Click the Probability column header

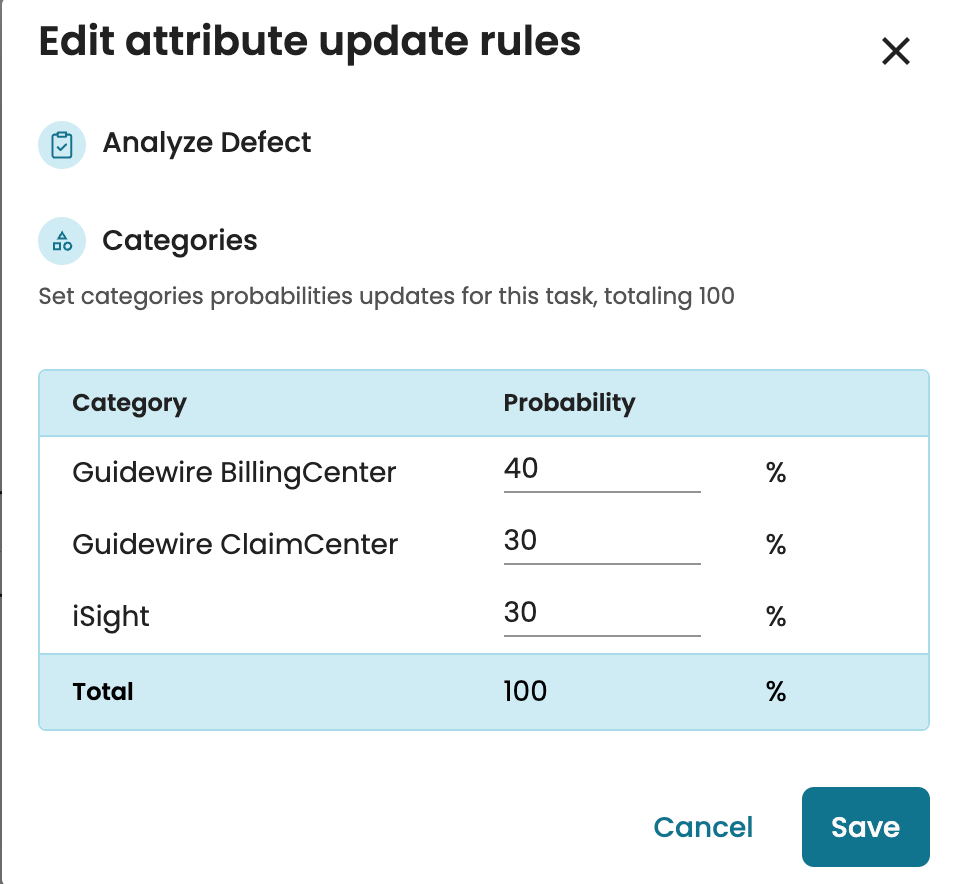click(x=569, y=403)
